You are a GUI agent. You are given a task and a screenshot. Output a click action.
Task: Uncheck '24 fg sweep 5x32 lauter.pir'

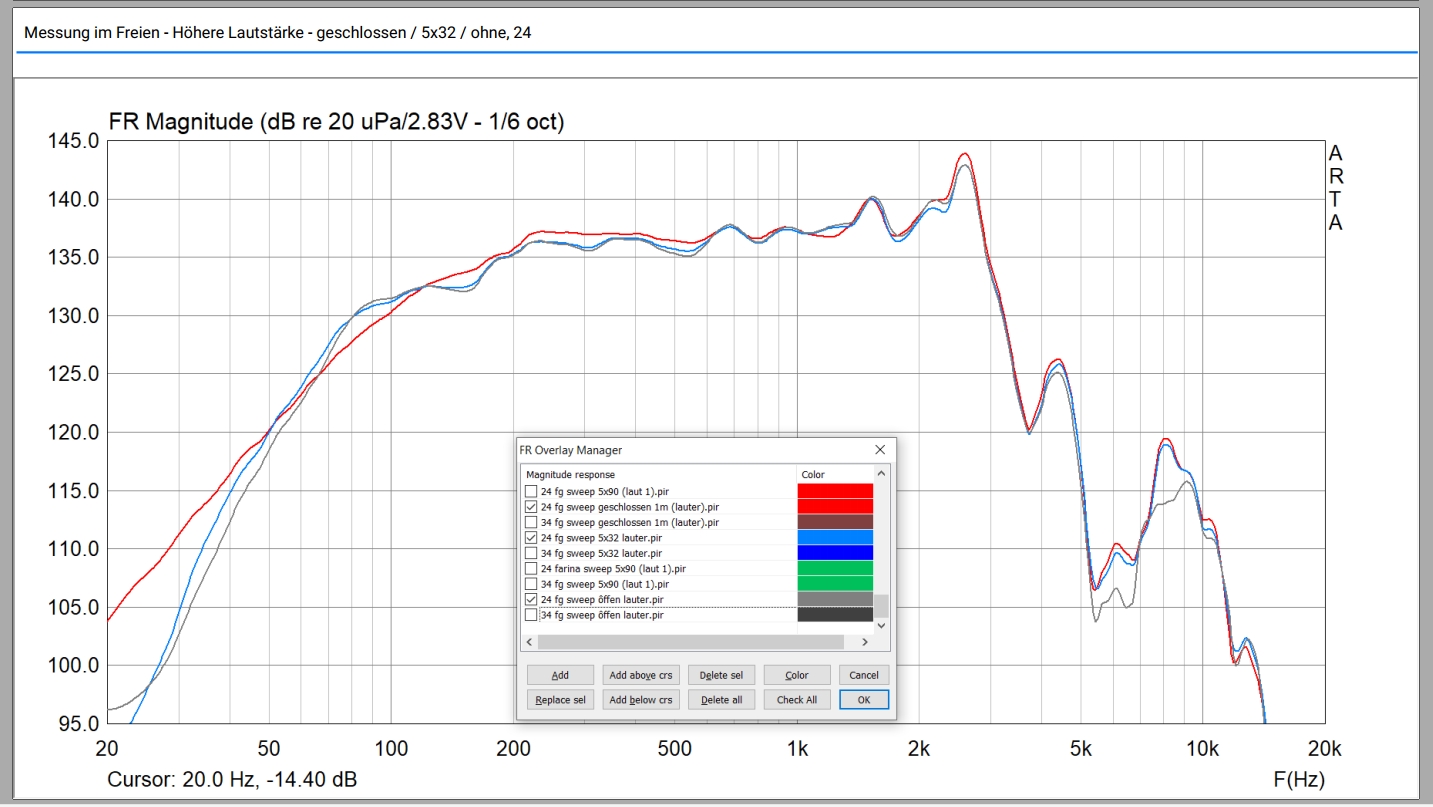(530, 538)
